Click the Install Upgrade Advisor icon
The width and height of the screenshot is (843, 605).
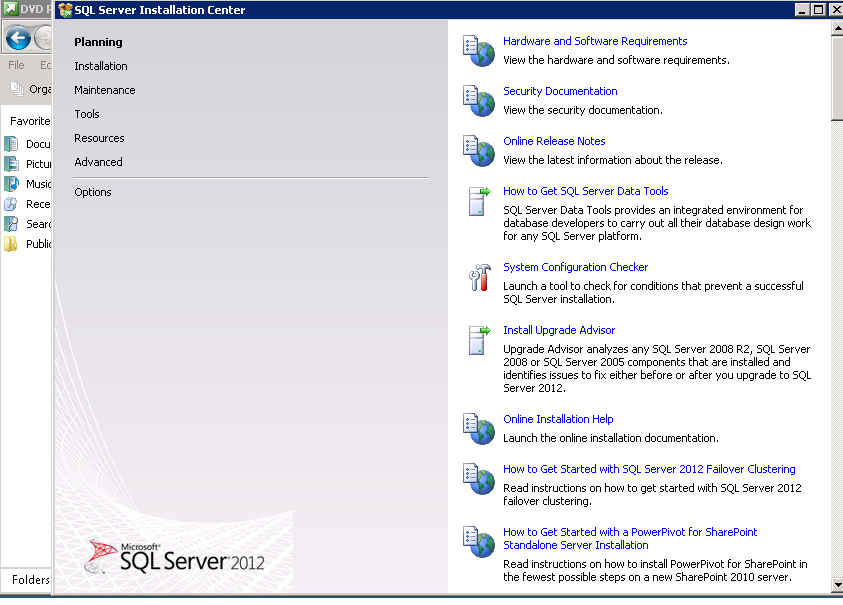pyautogui.click(x=480, y=340)
